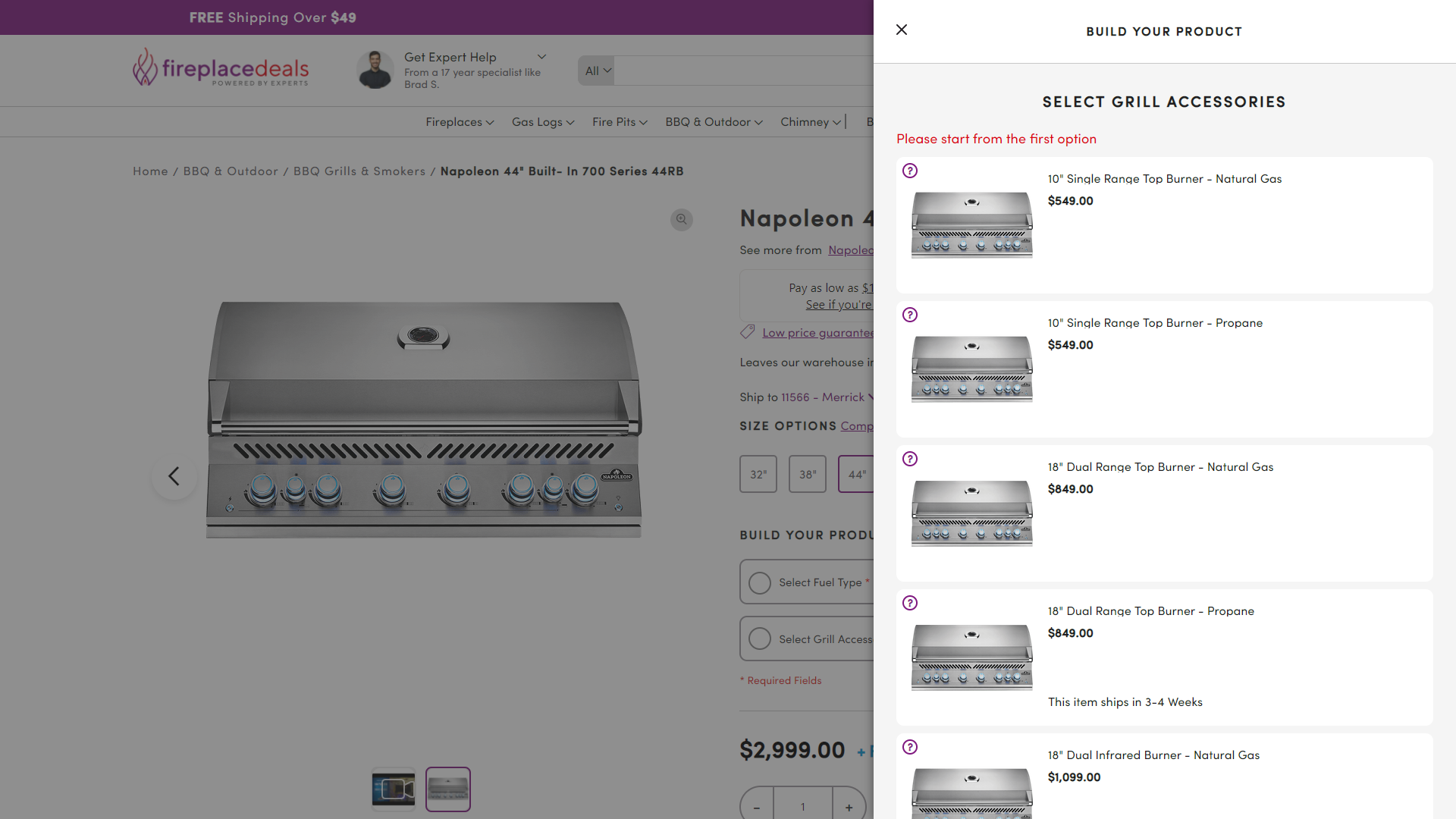Select Grill Accessories radio option
The image size is (1456, 819).
760,639
